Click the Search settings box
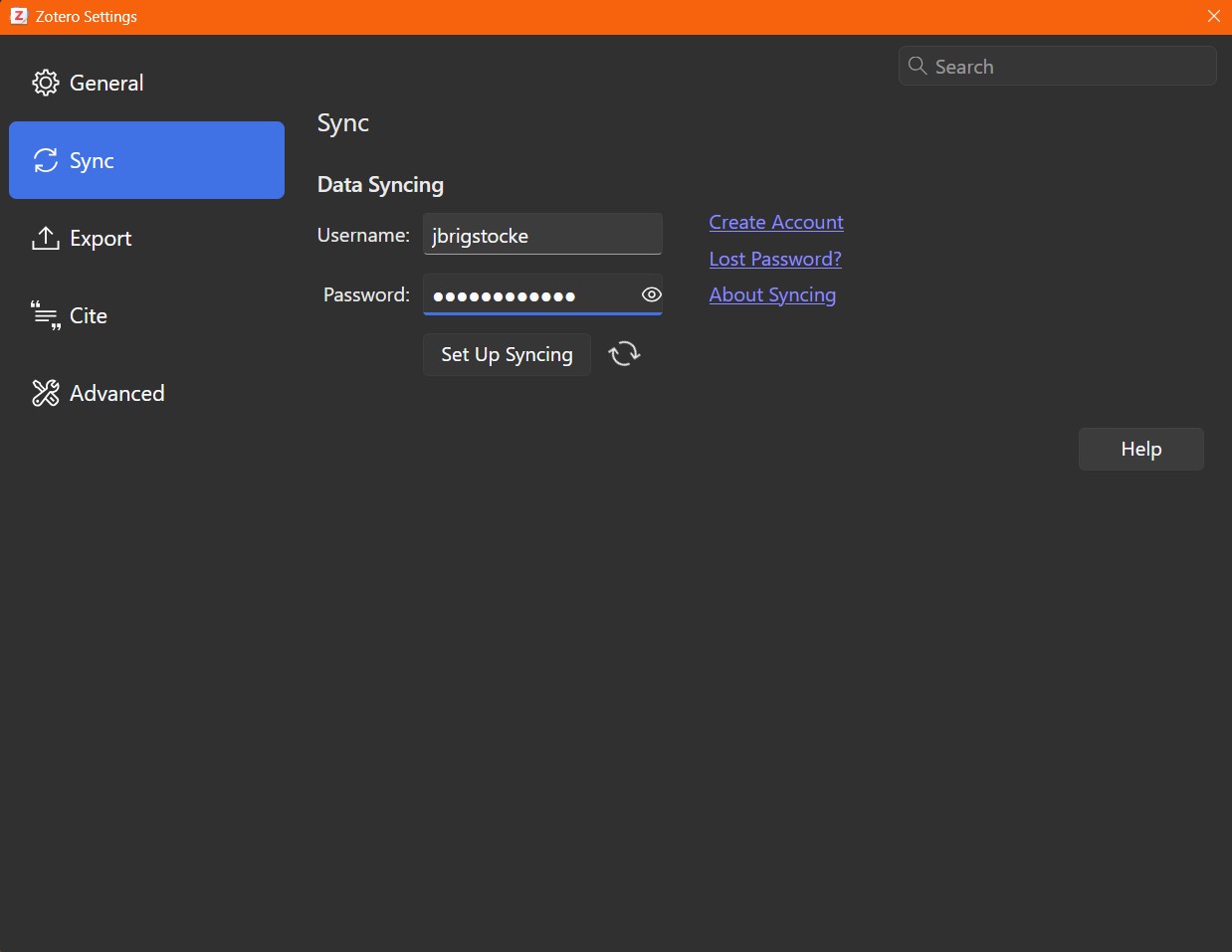The image size is (1232, 952). coord(1058,66)
